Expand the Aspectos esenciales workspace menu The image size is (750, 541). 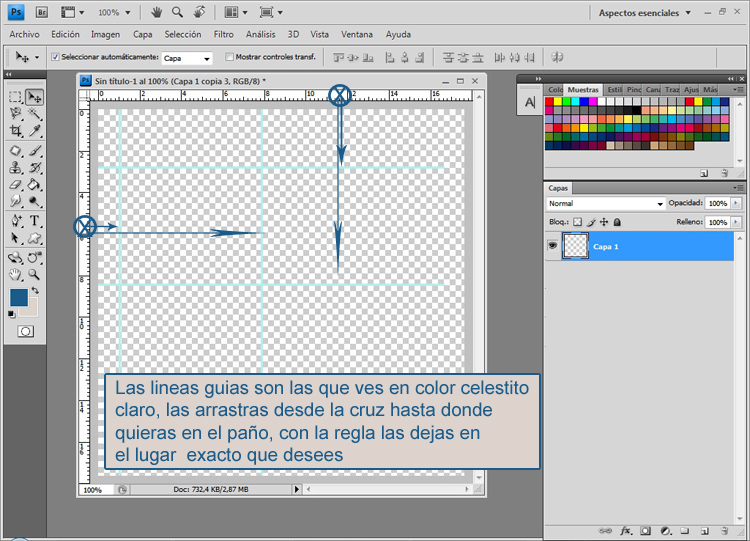point(645,13)
